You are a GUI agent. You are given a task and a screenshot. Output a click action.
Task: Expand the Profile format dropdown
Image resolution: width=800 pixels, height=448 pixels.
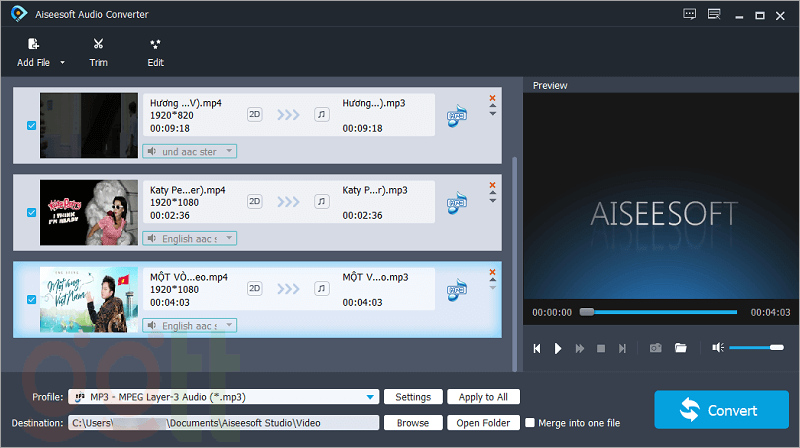pyautogui.click(x=372, y=397)
